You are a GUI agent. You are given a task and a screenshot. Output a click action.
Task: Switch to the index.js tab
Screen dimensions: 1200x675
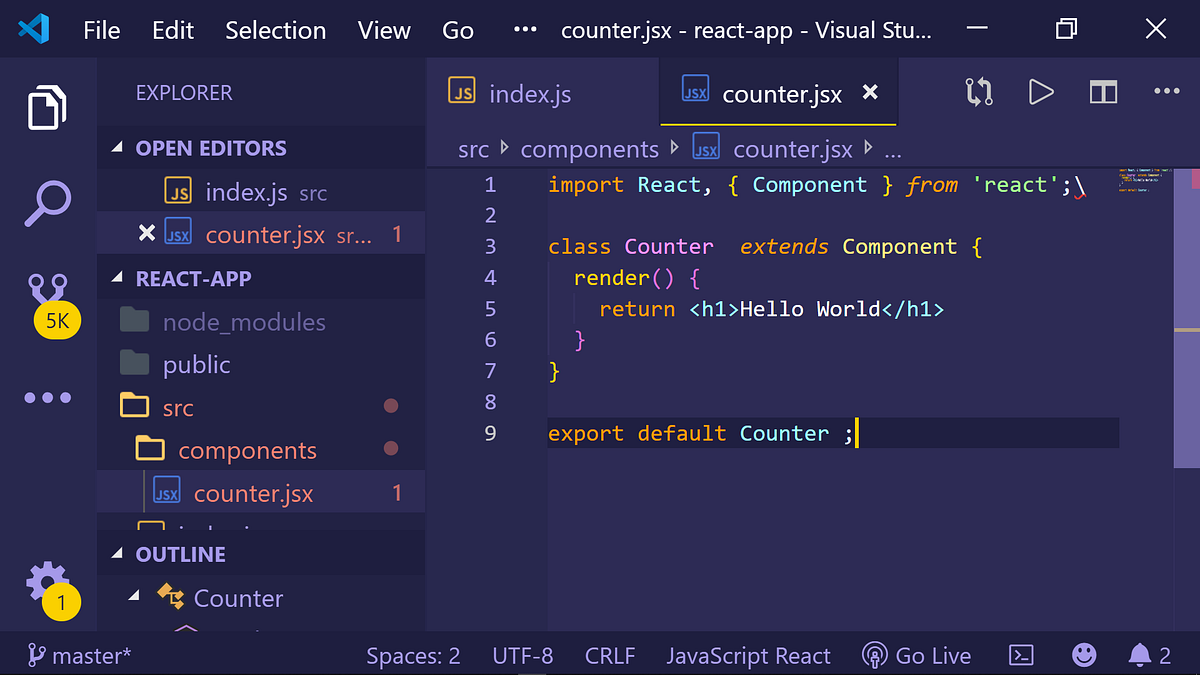530,92
